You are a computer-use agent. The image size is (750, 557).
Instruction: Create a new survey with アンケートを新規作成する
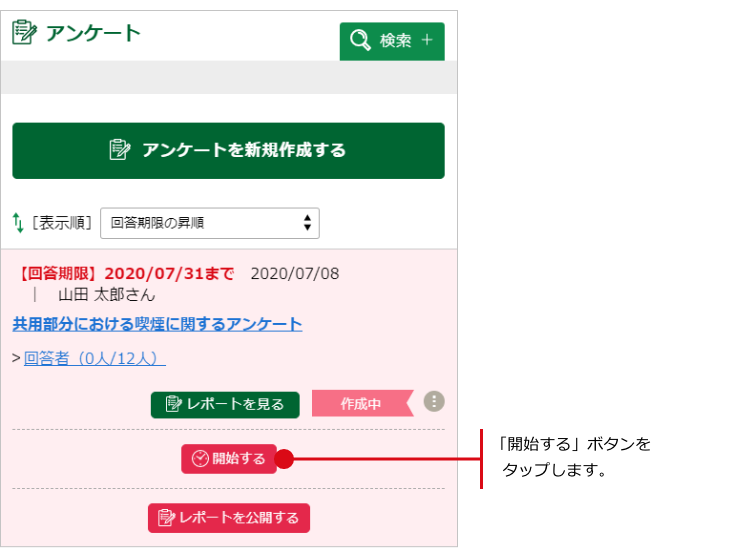pos(228,151)
